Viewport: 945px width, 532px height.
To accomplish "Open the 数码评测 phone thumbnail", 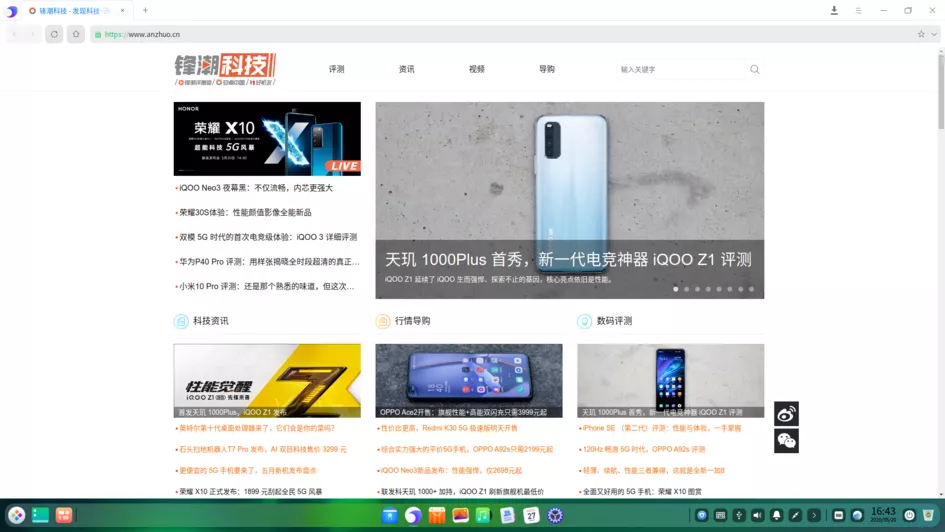I will 671,381.
